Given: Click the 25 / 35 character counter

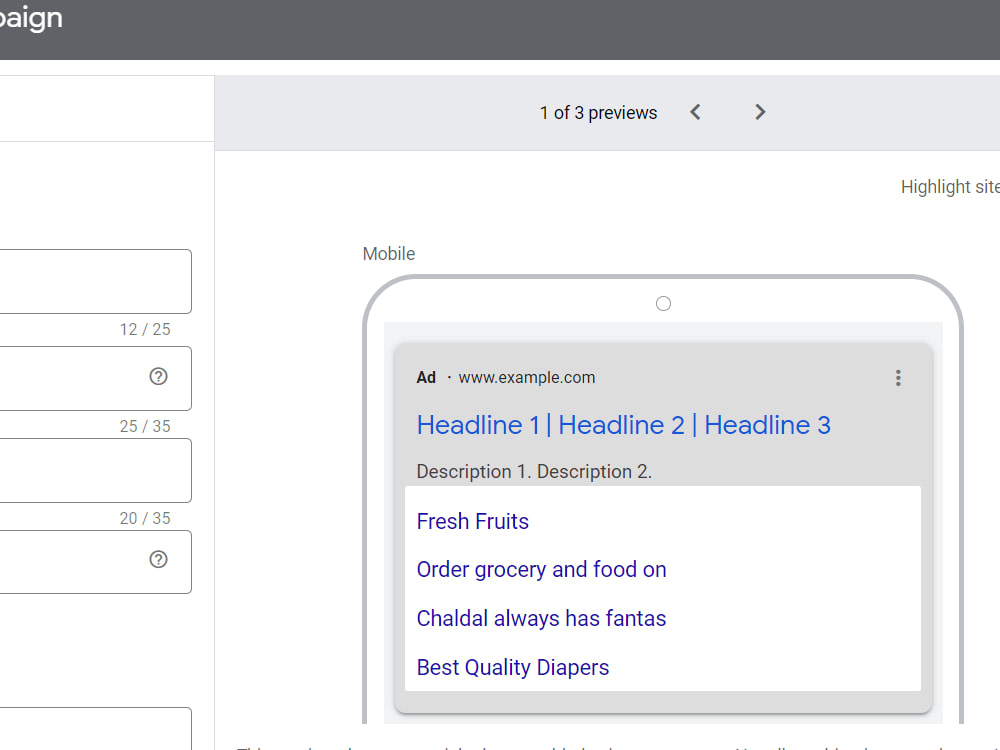Looking at the screenshot, I should (145, 426).
